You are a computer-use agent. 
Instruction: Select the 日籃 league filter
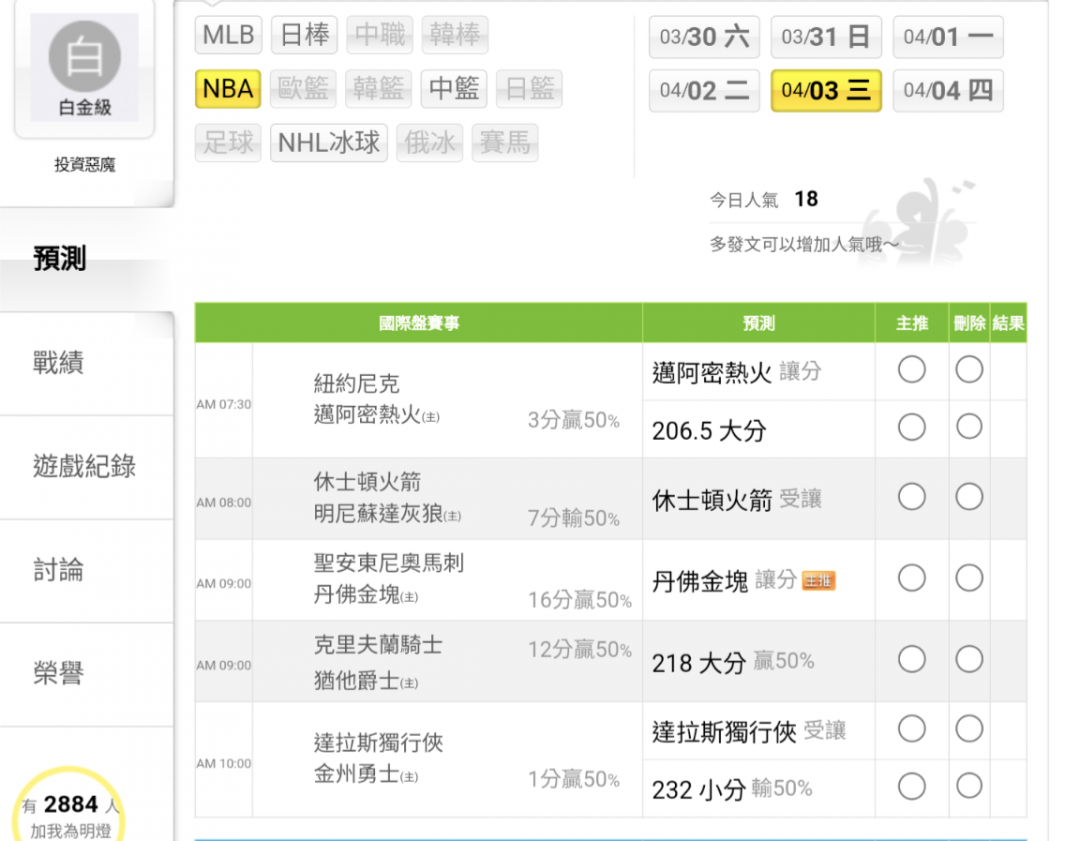tap(530, 89)
